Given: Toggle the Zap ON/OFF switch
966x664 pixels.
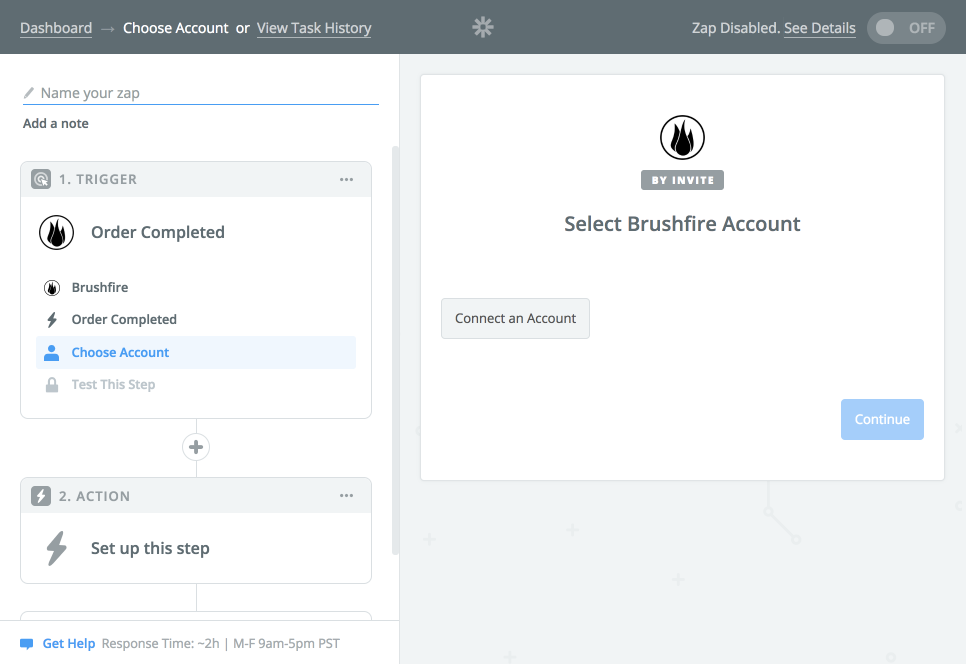Looking at the screenshot, I should coord(906,28).
